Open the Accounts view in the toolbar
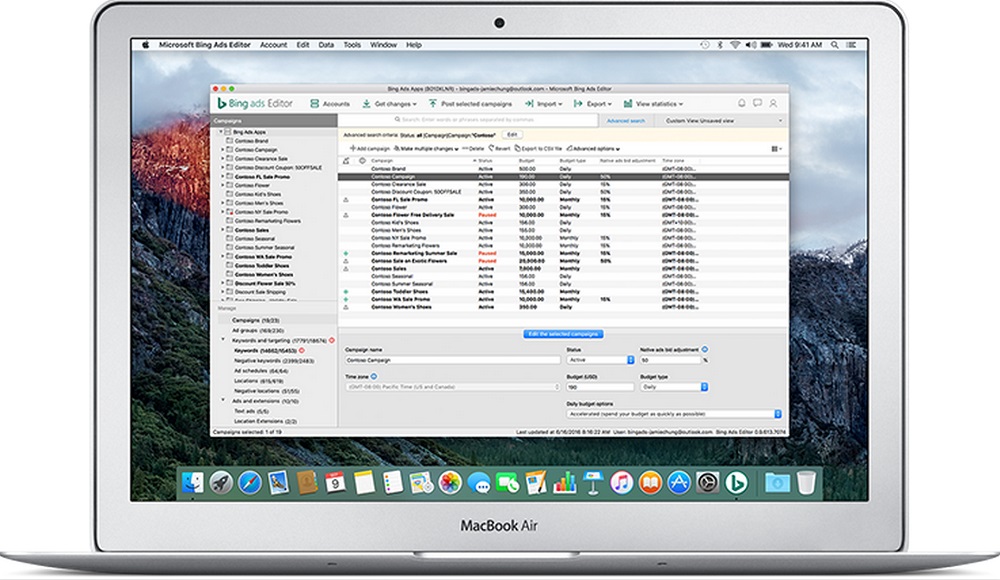 pyautogui.click(x=330, y=103)
